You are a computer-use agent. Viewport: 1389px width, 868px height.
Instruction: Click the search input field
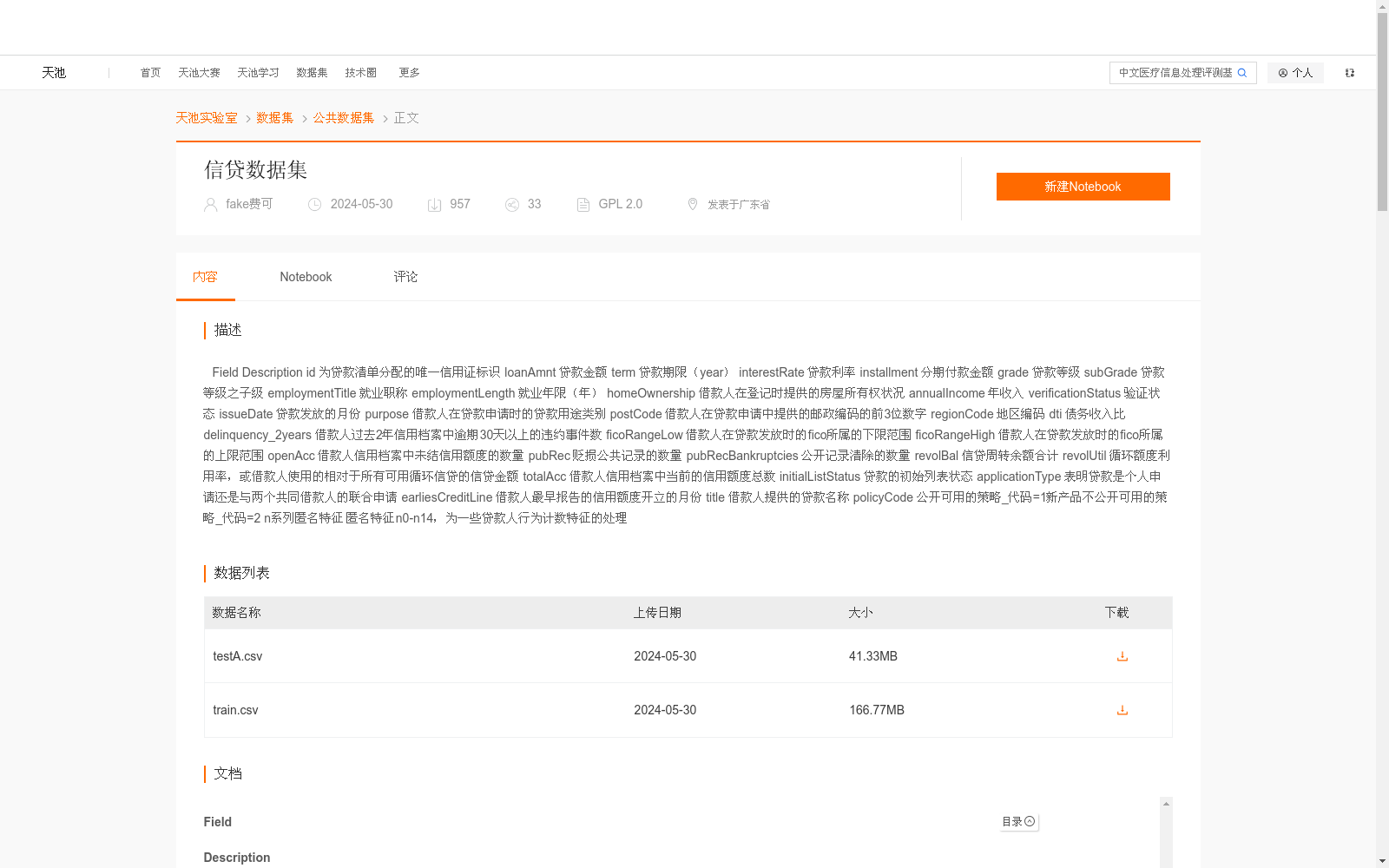[1175, 73]
